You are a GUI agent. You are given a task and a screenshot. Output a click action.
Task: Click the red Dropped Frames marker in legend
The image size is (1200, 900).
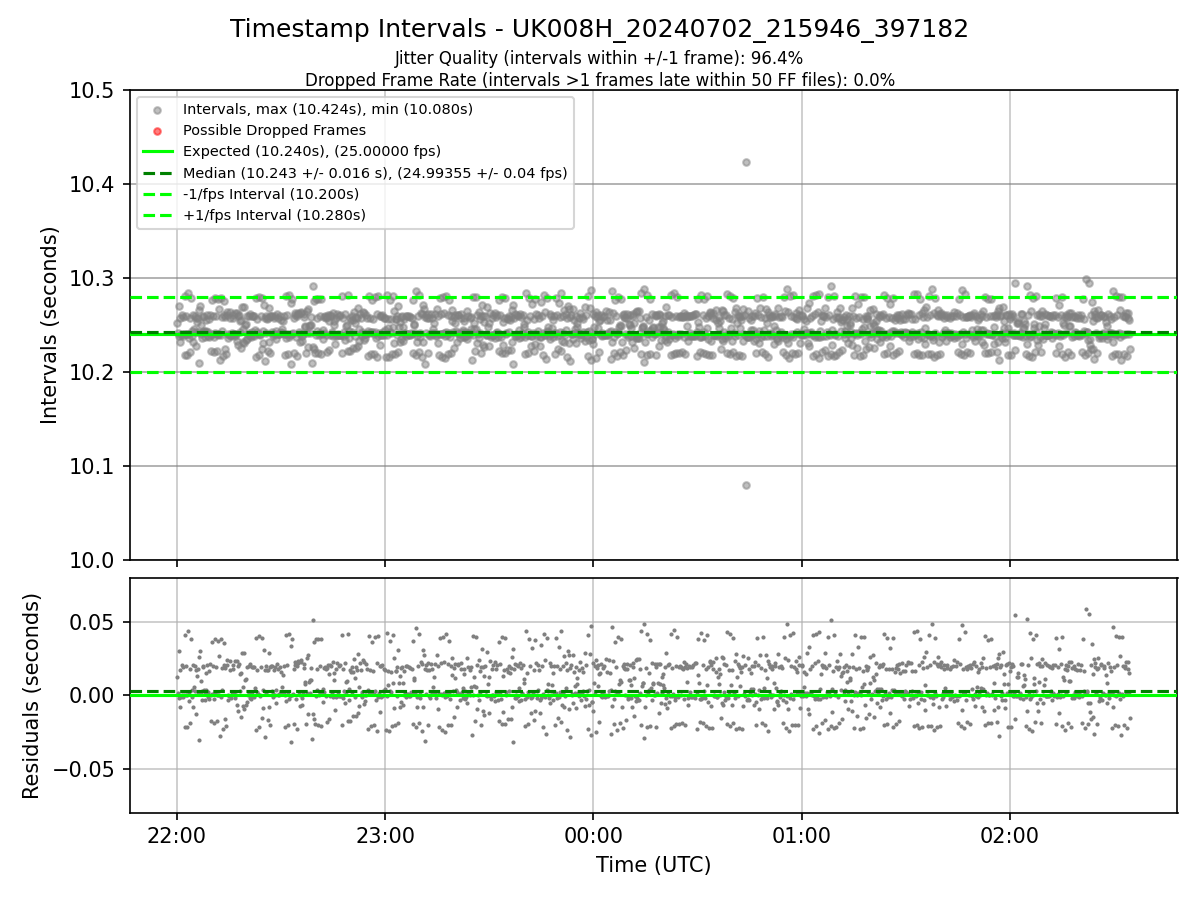tap(157, 131)
